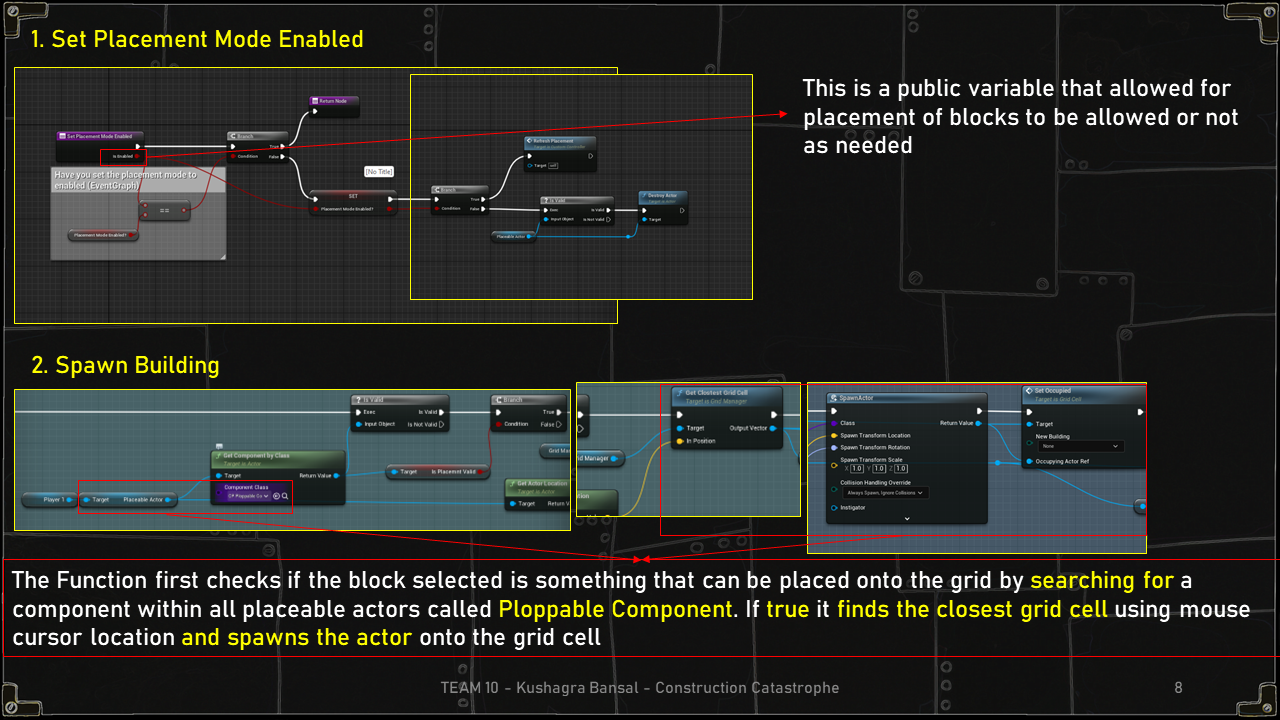1280x720 pixels.
Task: Open the Collision Handling Override dropdown
Action: click(x=884, y=493)
